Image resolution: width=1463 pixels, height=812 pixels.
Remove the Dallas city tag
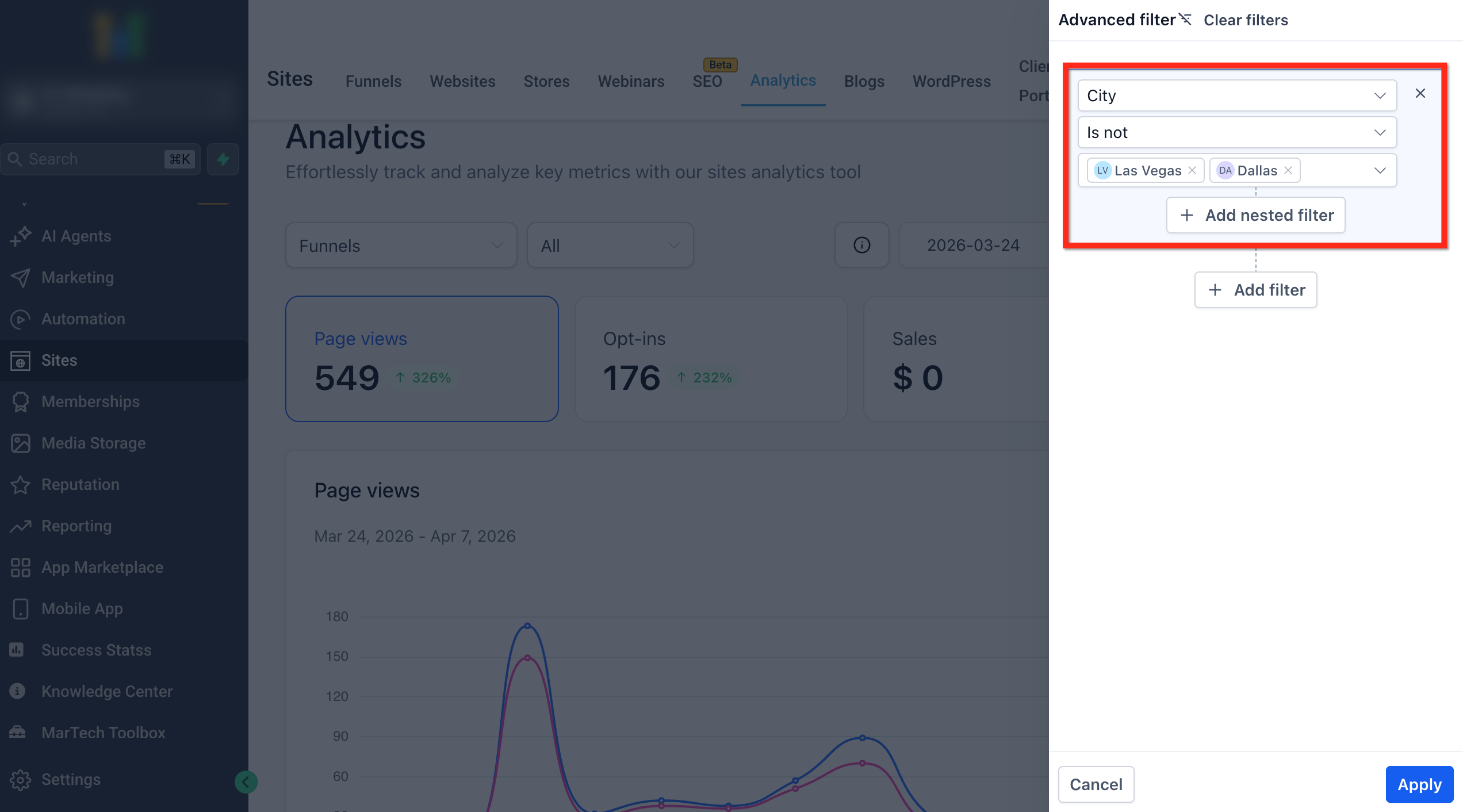(x=1288, y=170)
